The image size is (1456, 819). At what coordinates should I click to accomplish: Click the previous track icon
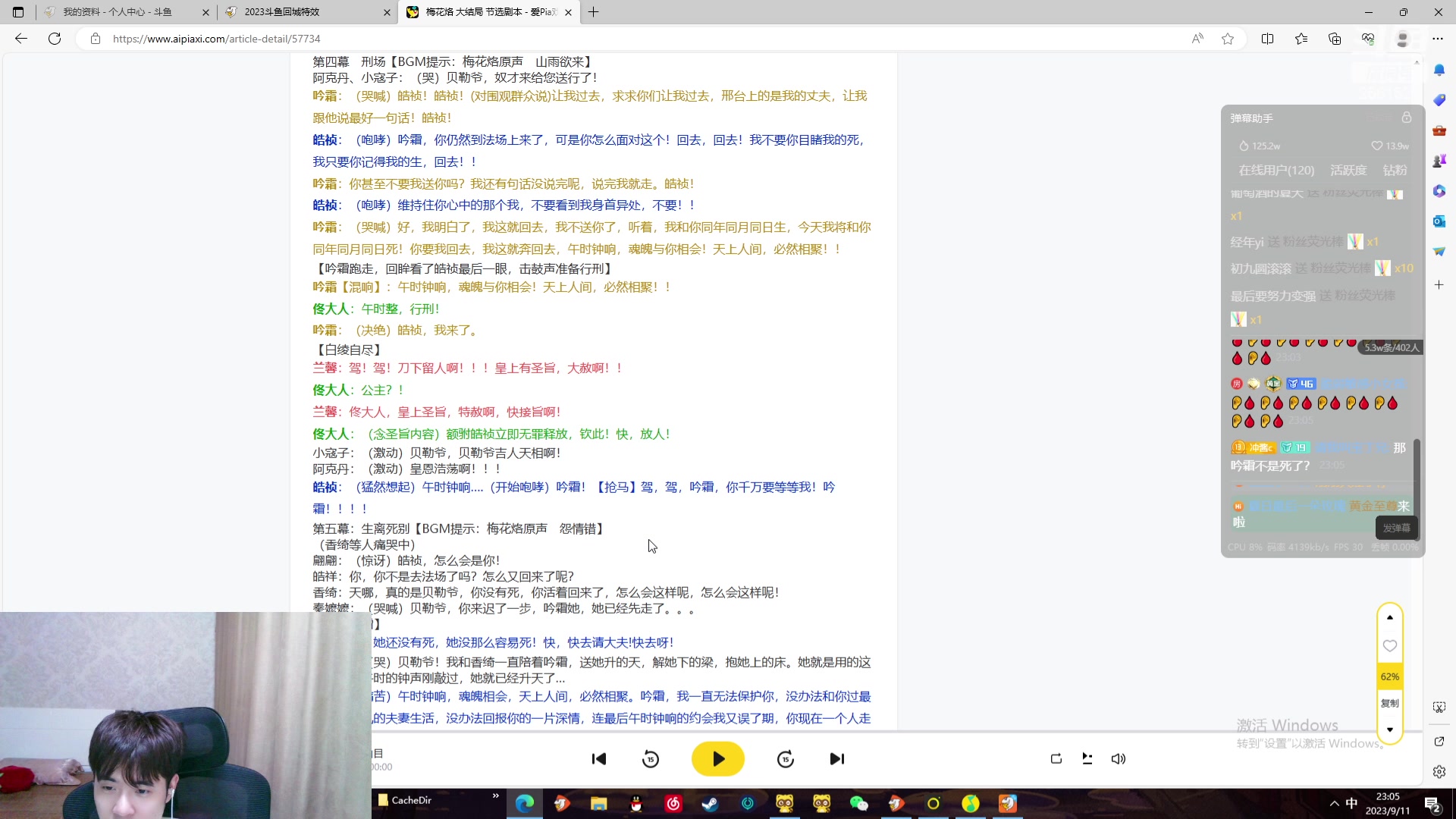(599, 758)
